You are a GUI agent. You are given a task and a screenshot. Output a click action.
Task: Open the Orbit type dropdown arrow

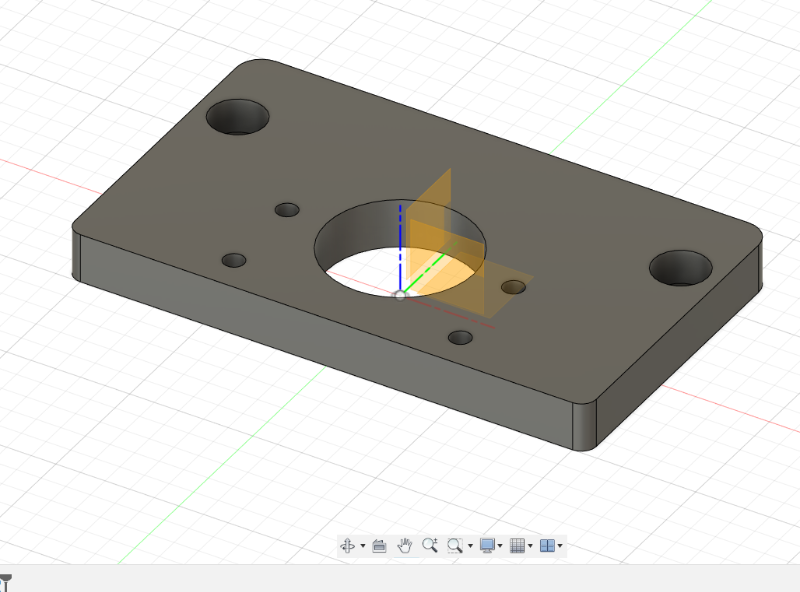[x=362, y=546]
